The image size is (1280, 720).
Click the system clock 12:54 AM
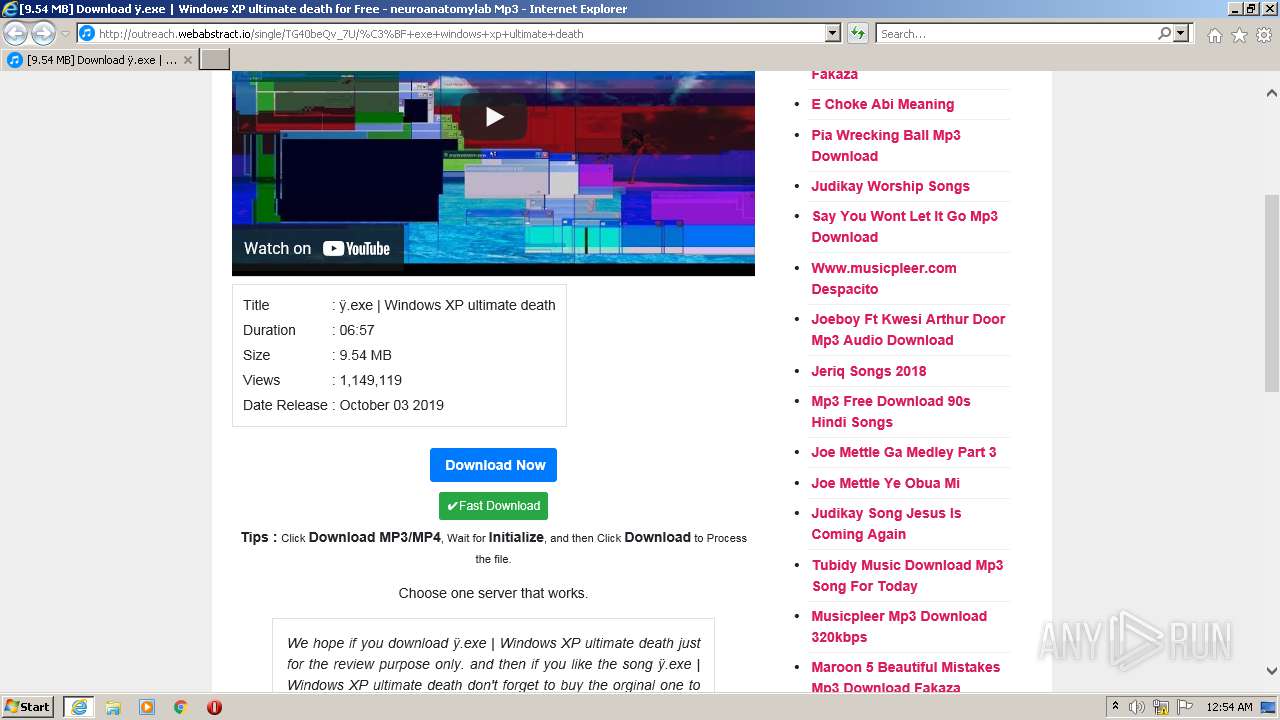tap(1229, 707)
